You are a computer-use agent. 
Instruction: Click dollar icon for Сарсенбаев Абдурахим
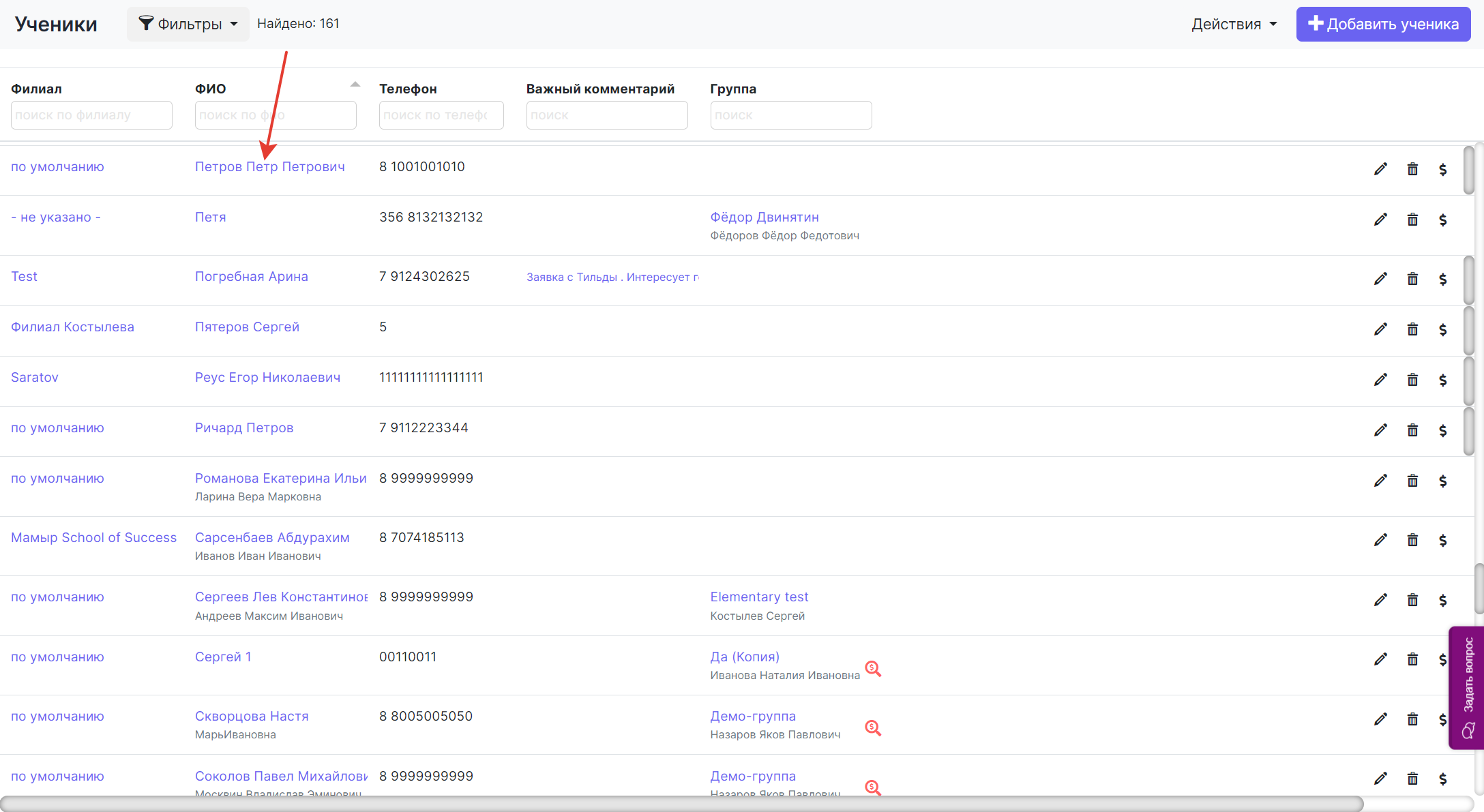coord(1442,541)
